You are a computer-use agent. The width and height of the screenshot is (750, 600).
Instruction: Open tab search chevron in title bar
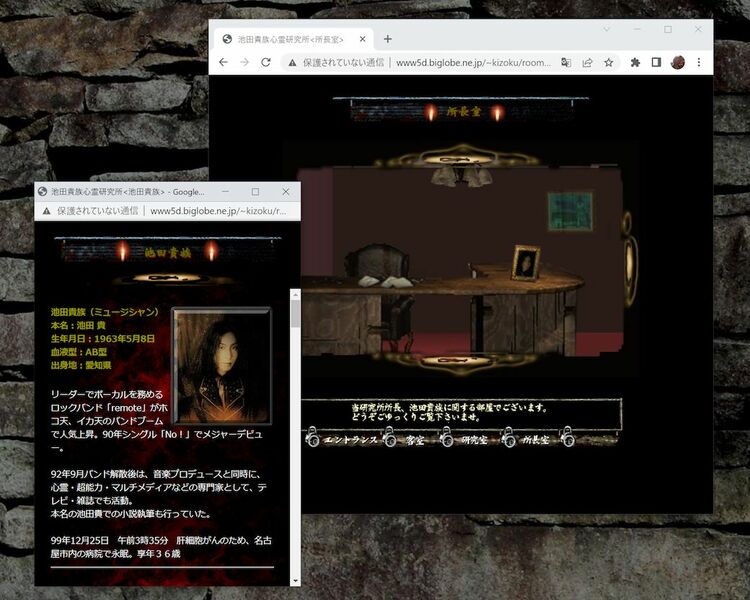click(x=607, y=29)
